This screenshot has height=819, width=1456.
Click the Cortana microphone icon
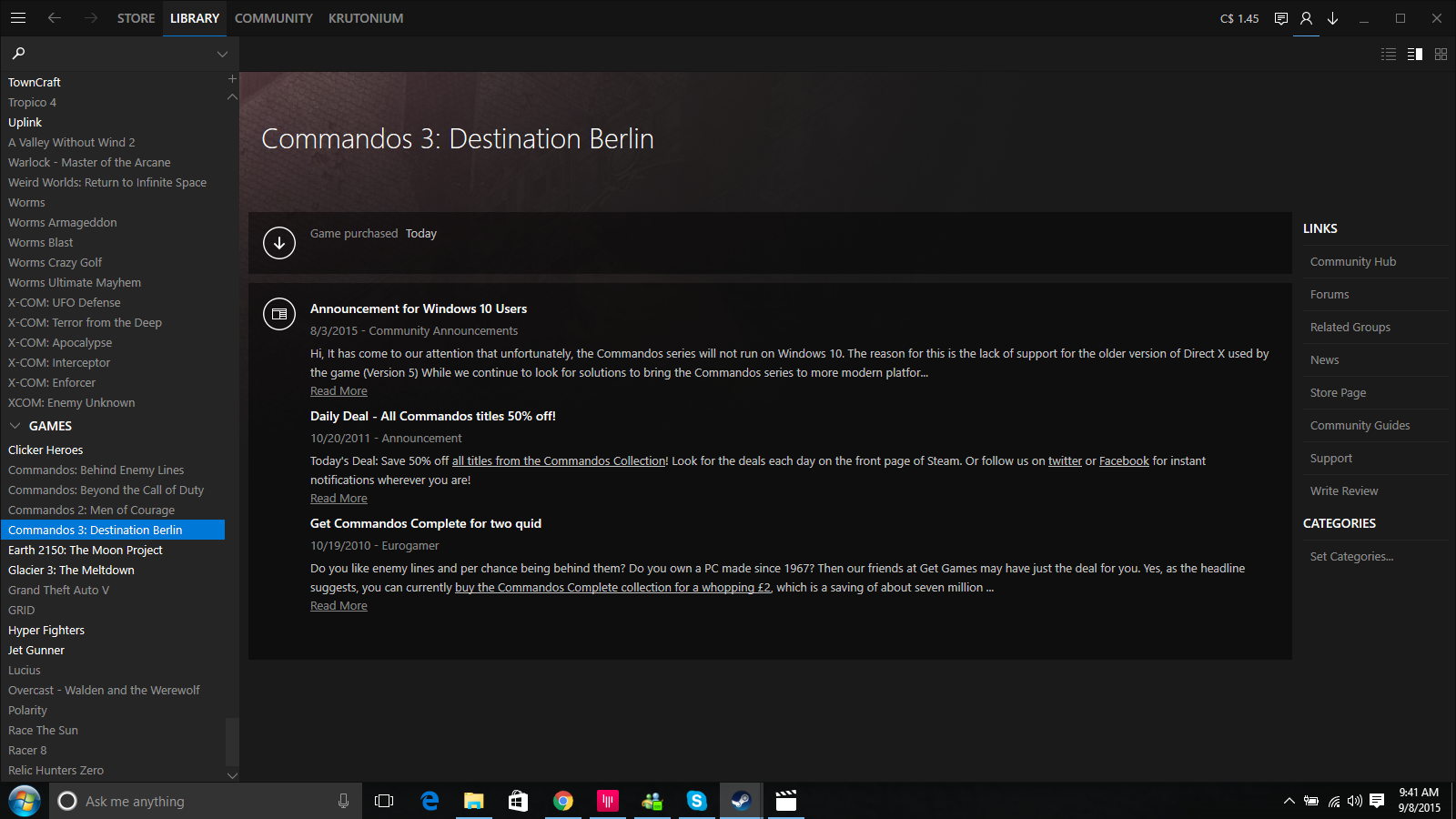coord(343,801)
